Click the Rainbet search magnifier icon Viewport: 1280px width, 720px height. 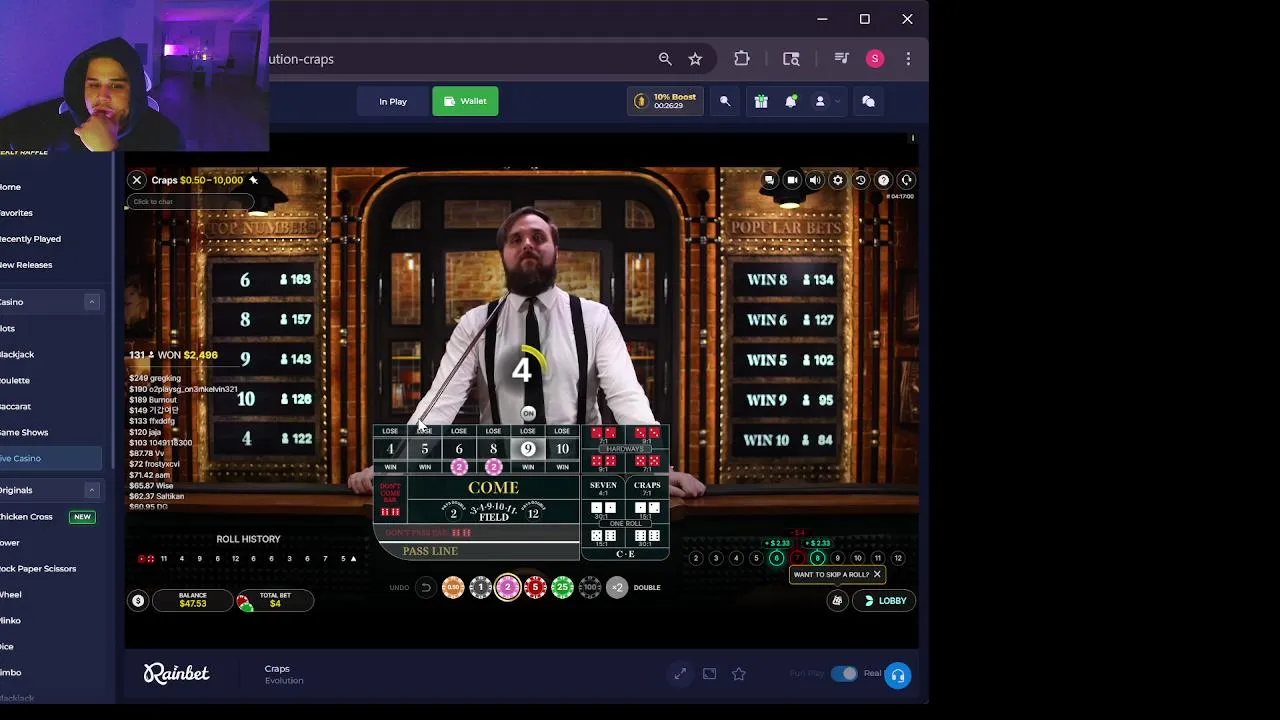coord(725,101)
